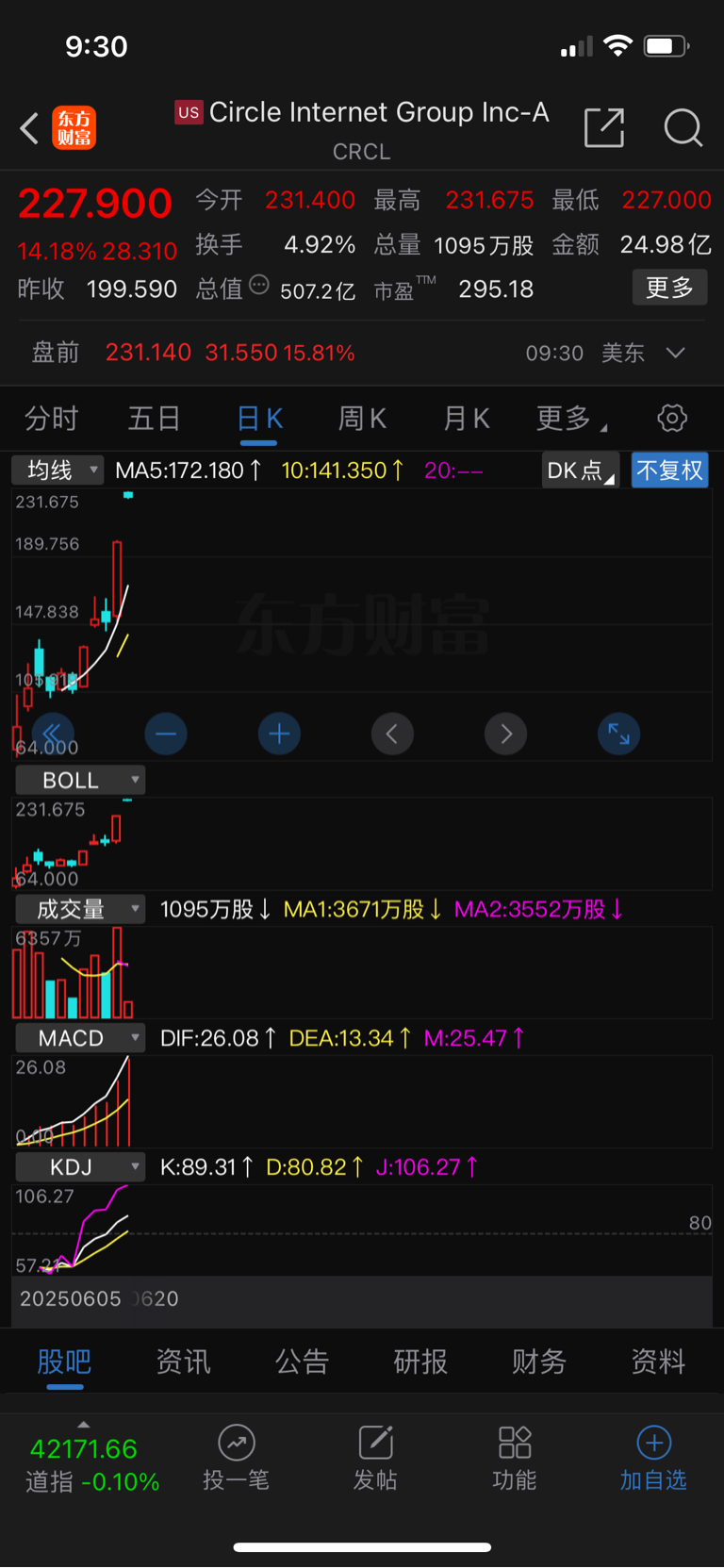This screenshot has height=1568, width=724.
Task: Tap the volume bars chart
Action: click(x=362, y=972)
